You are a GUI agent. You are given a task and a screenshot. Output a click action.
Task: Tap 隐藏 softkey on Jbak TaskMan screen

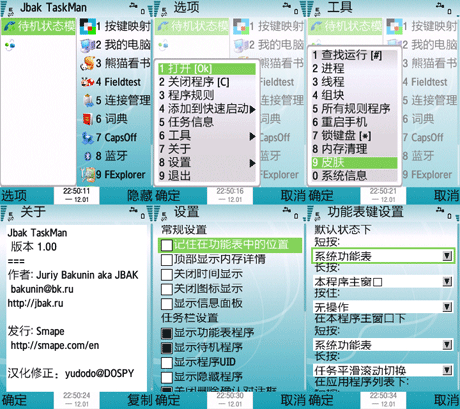pyautogui.click(x=140, y=196)
